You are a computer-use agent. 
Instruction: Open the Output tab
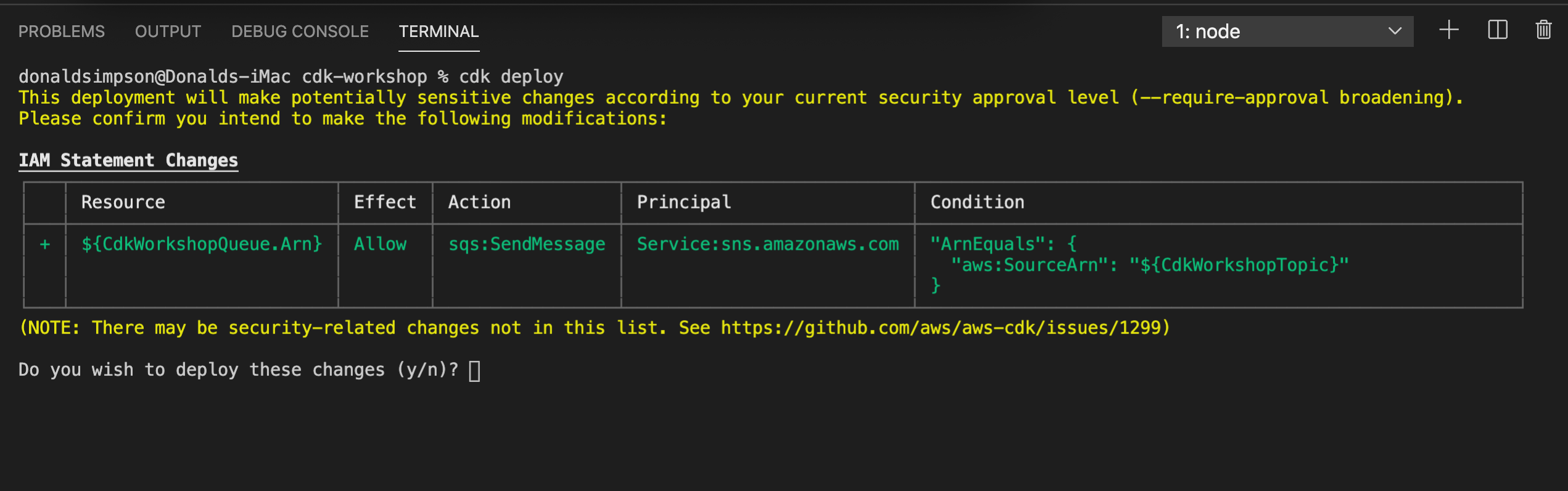click(x=168, y=31)
